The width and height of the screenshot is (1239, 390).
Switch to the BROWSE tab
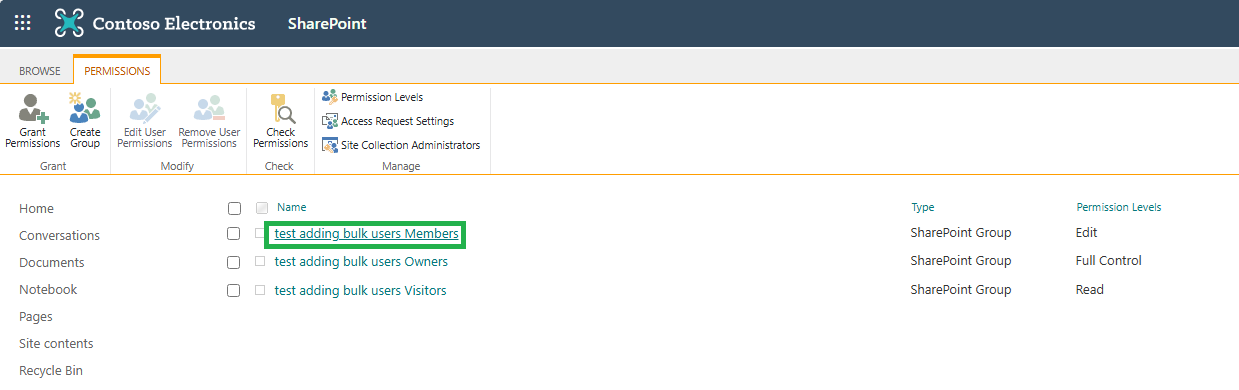click(x=40, y=71)
